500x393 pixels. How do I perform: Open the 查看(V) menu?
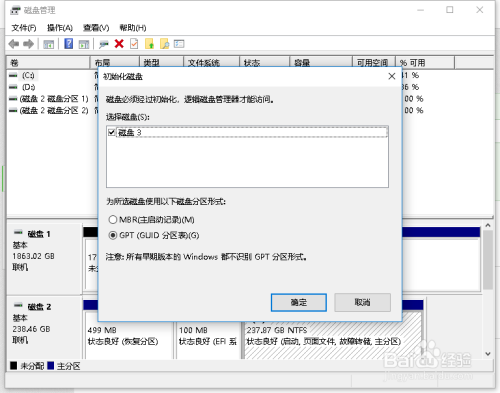coord(96,28)
